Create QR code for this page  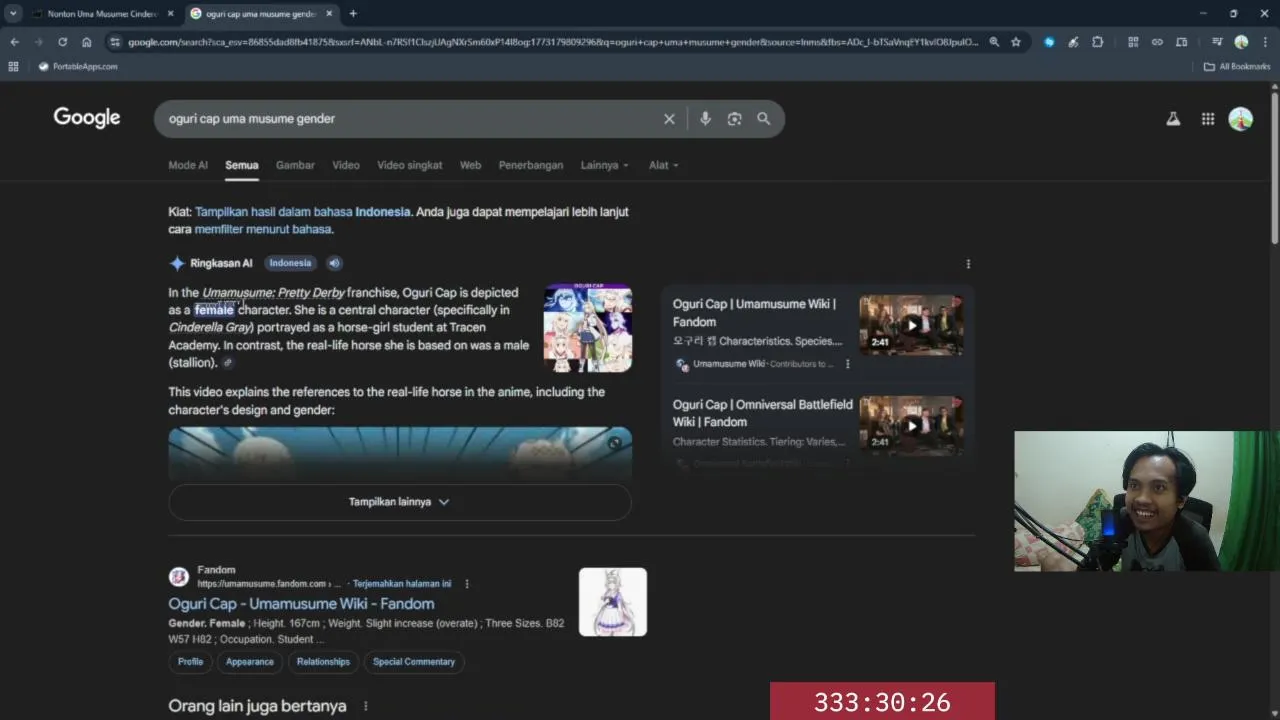coord(1133,42)
